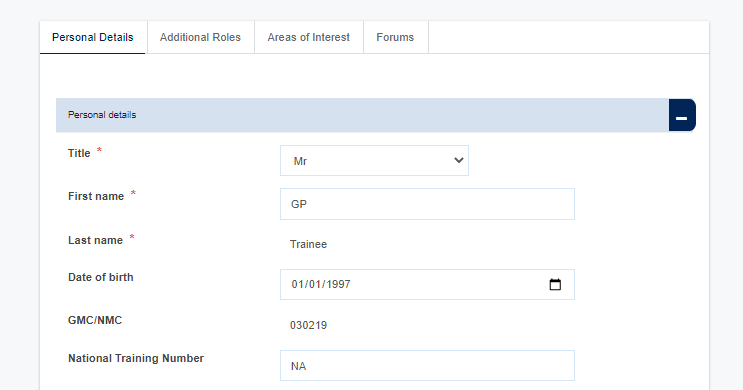This screenshot has width=743, height=390.
Task: Click the Title field label
Action: pyautogui.click(x=79, y=154)
